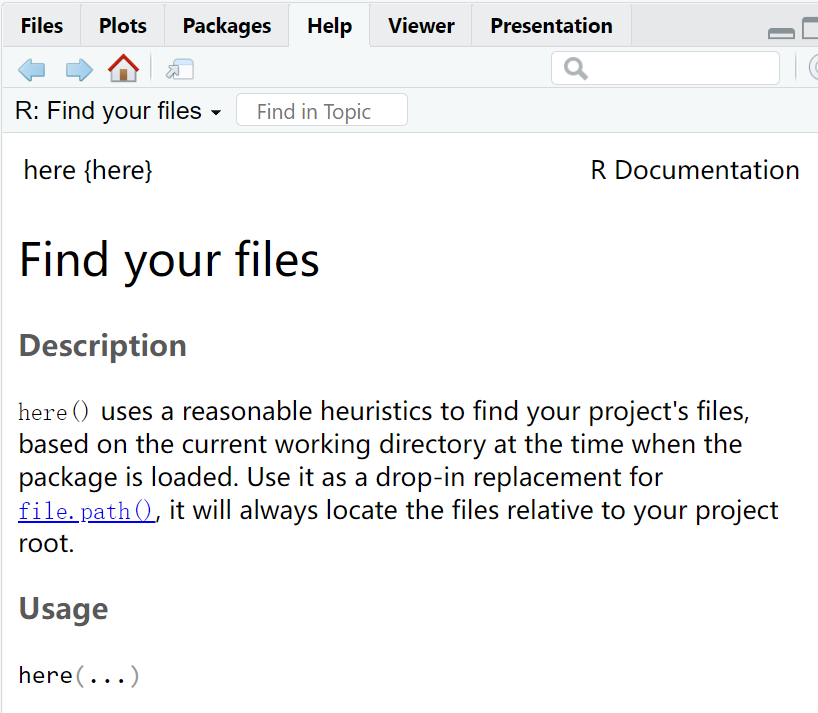
Task: Maximize the Help pane
Action: pyautogui.click(x=810, y=30)
